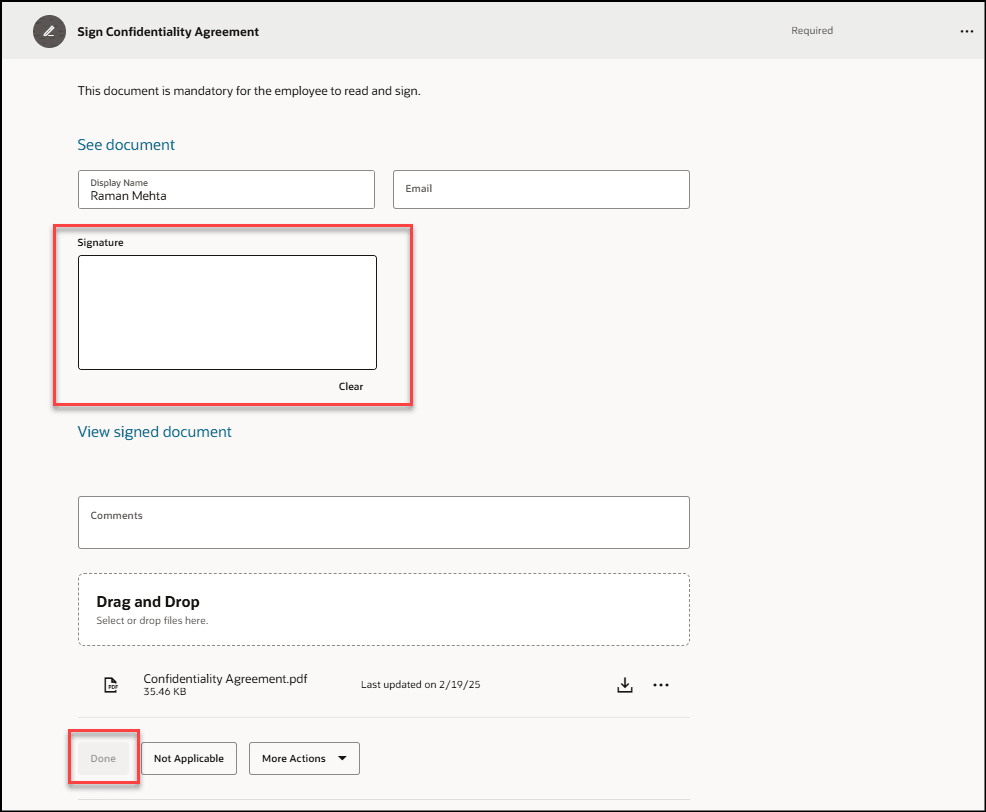Image resolution: width=986 pixels, height=812 pixels.
Task: Click the Comments text area
Action: [x=384, y=522]
